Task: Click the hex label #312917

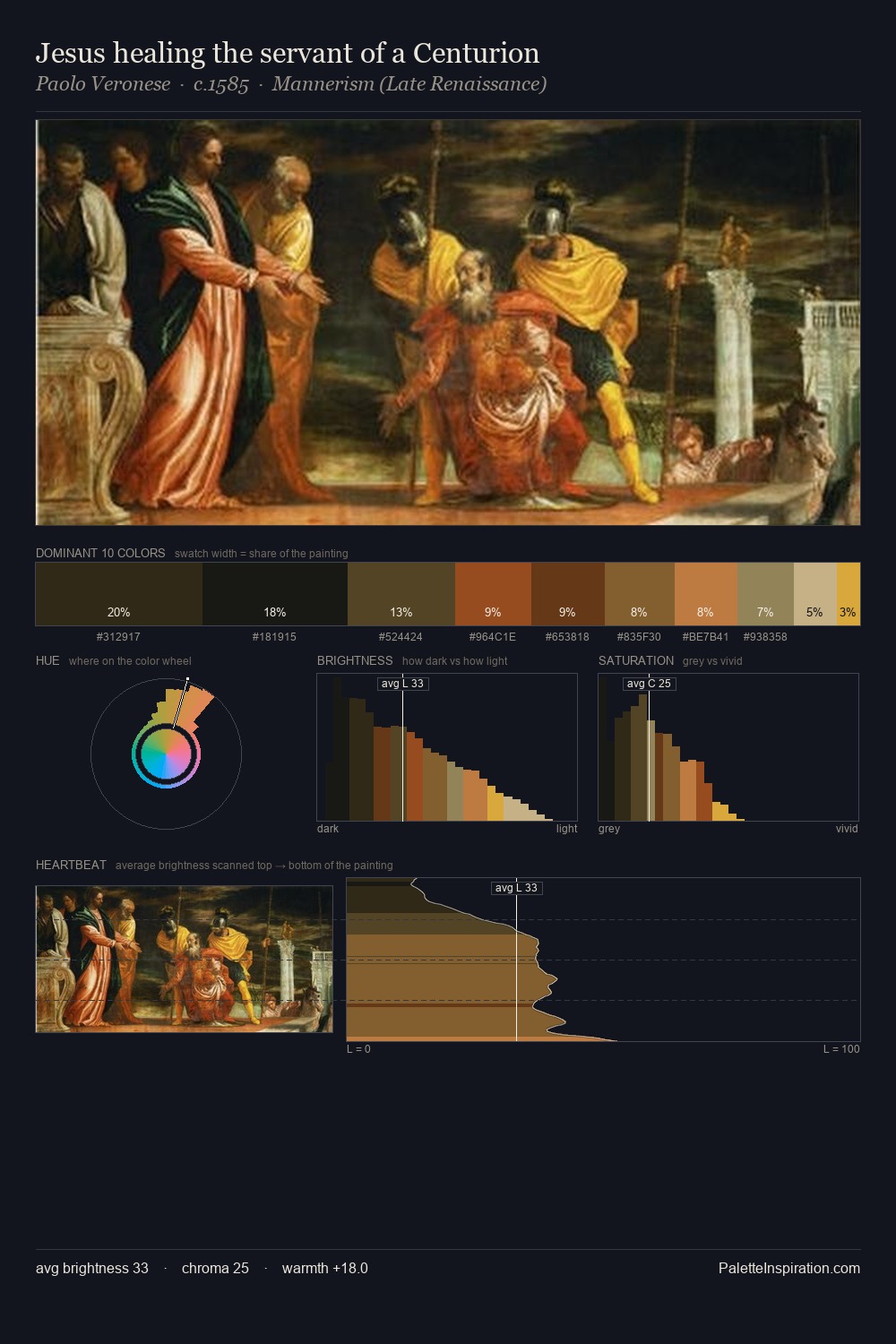Action: [118, 637]
